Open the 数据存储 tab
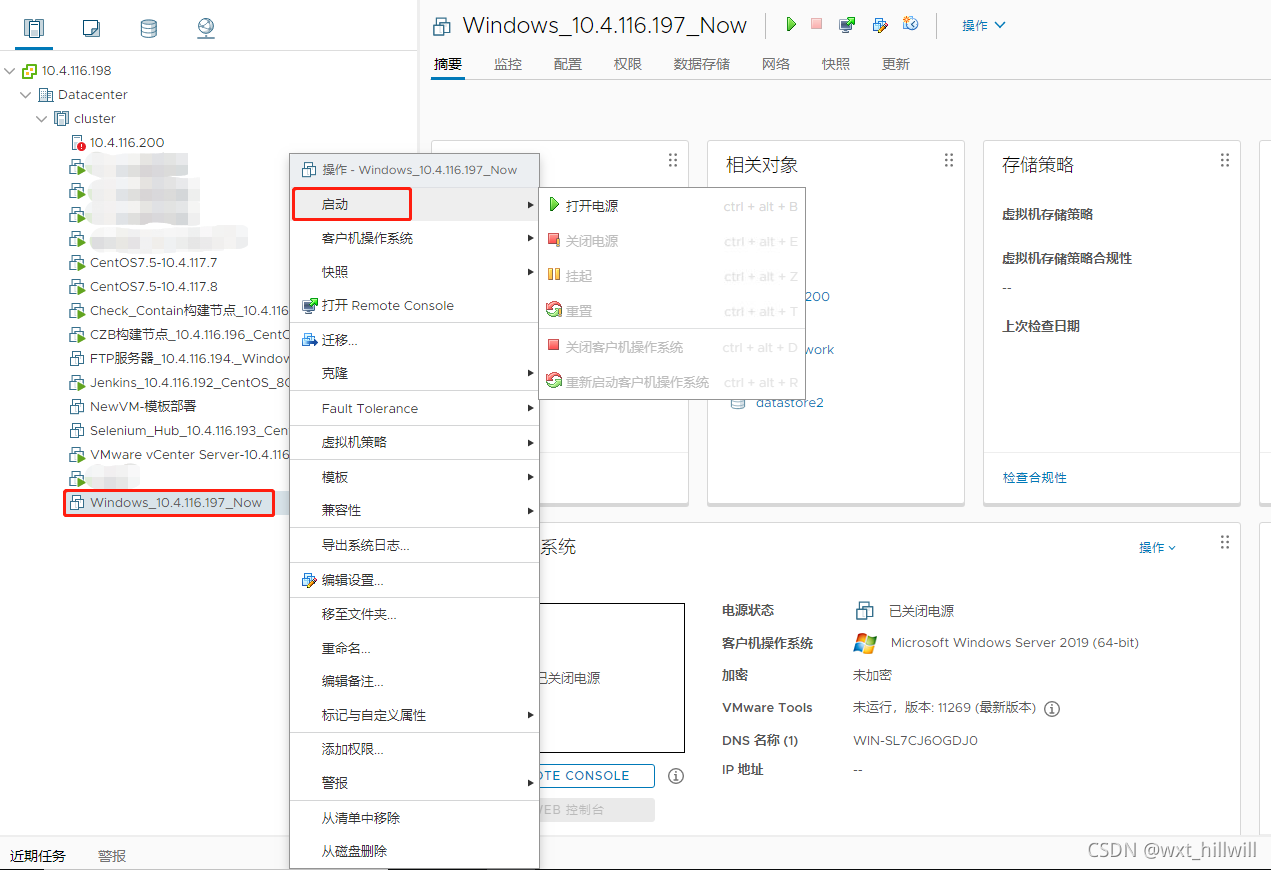This screenshot has height=870, width=1271. pyautogui.click(x=702, y=64)
